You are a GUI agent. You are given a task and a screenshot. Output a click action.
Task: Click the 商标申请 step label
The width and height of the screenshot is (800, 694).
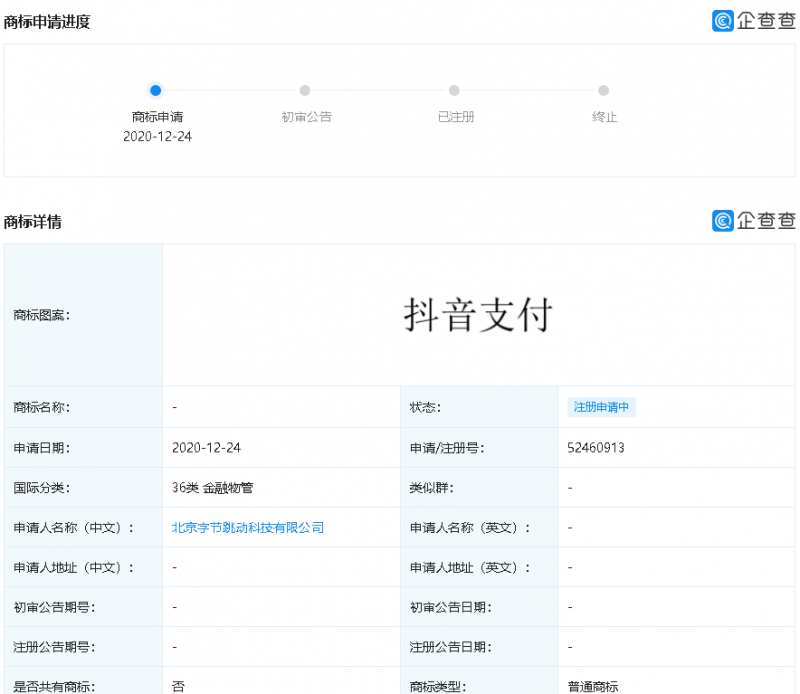[157, 117]
